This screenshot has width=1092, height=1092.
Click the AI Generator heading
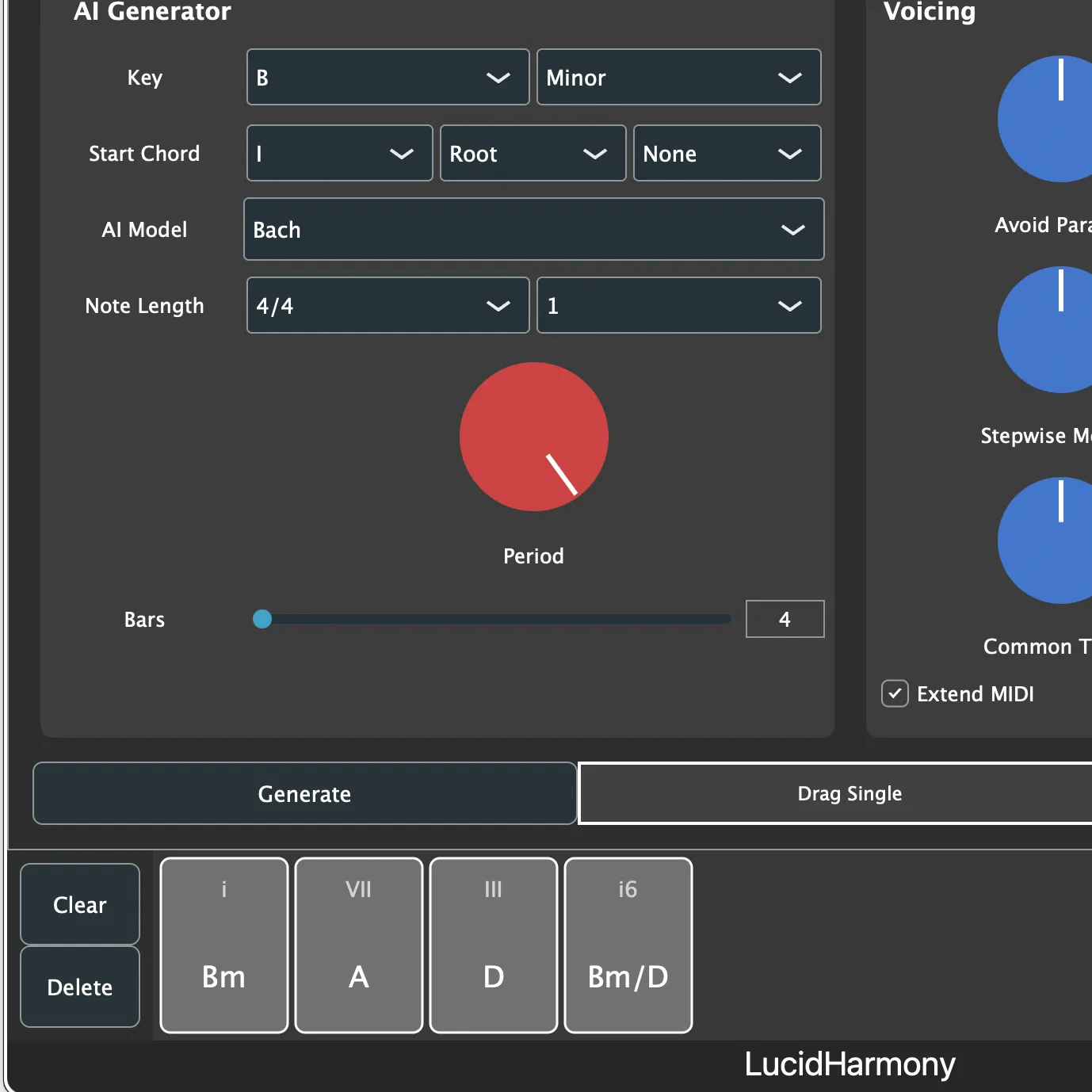(152, 11)
